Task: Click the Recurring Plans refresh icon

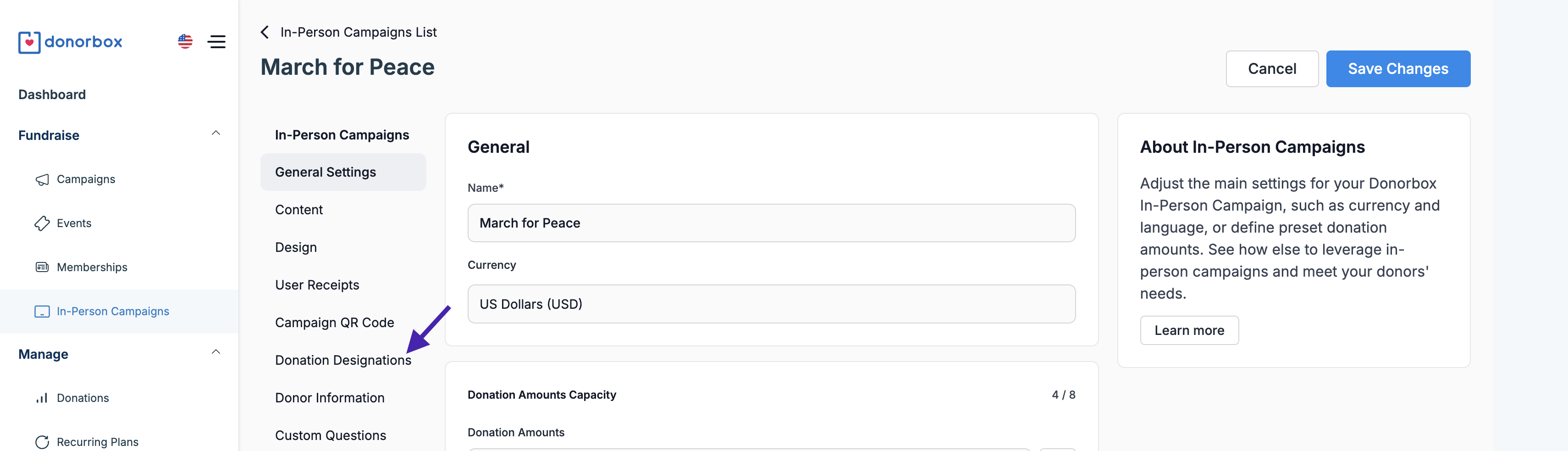Action: (42, 442)
